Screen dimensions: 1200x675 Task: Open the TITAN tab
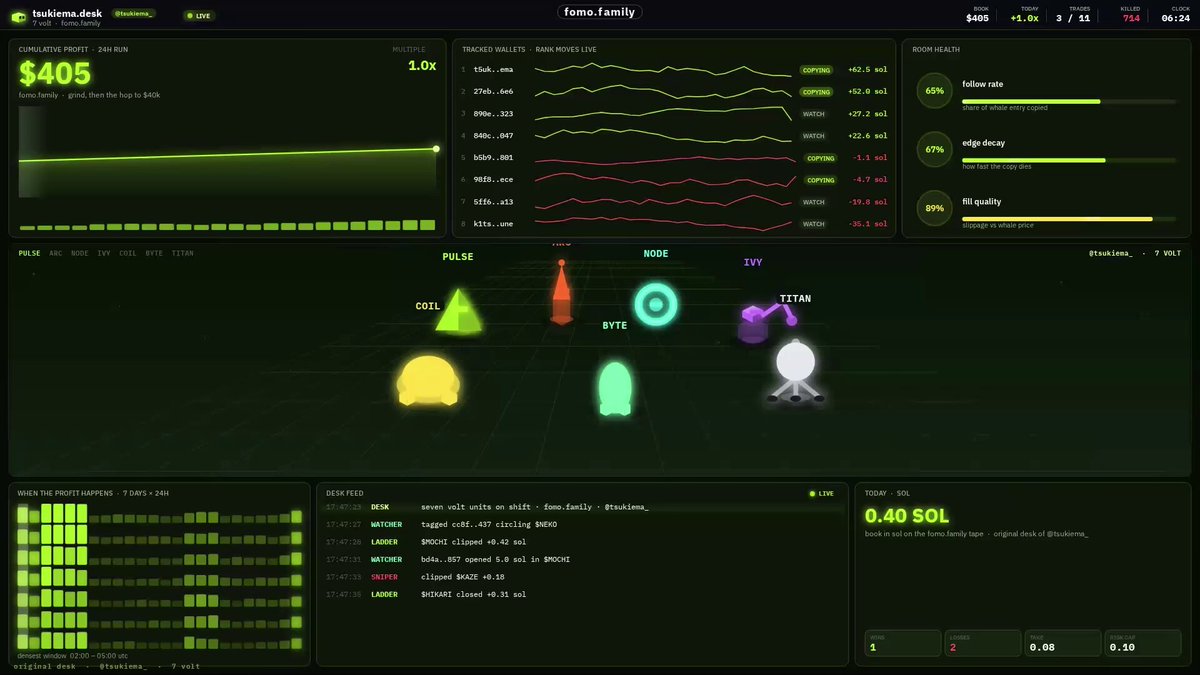click(182, 253)
